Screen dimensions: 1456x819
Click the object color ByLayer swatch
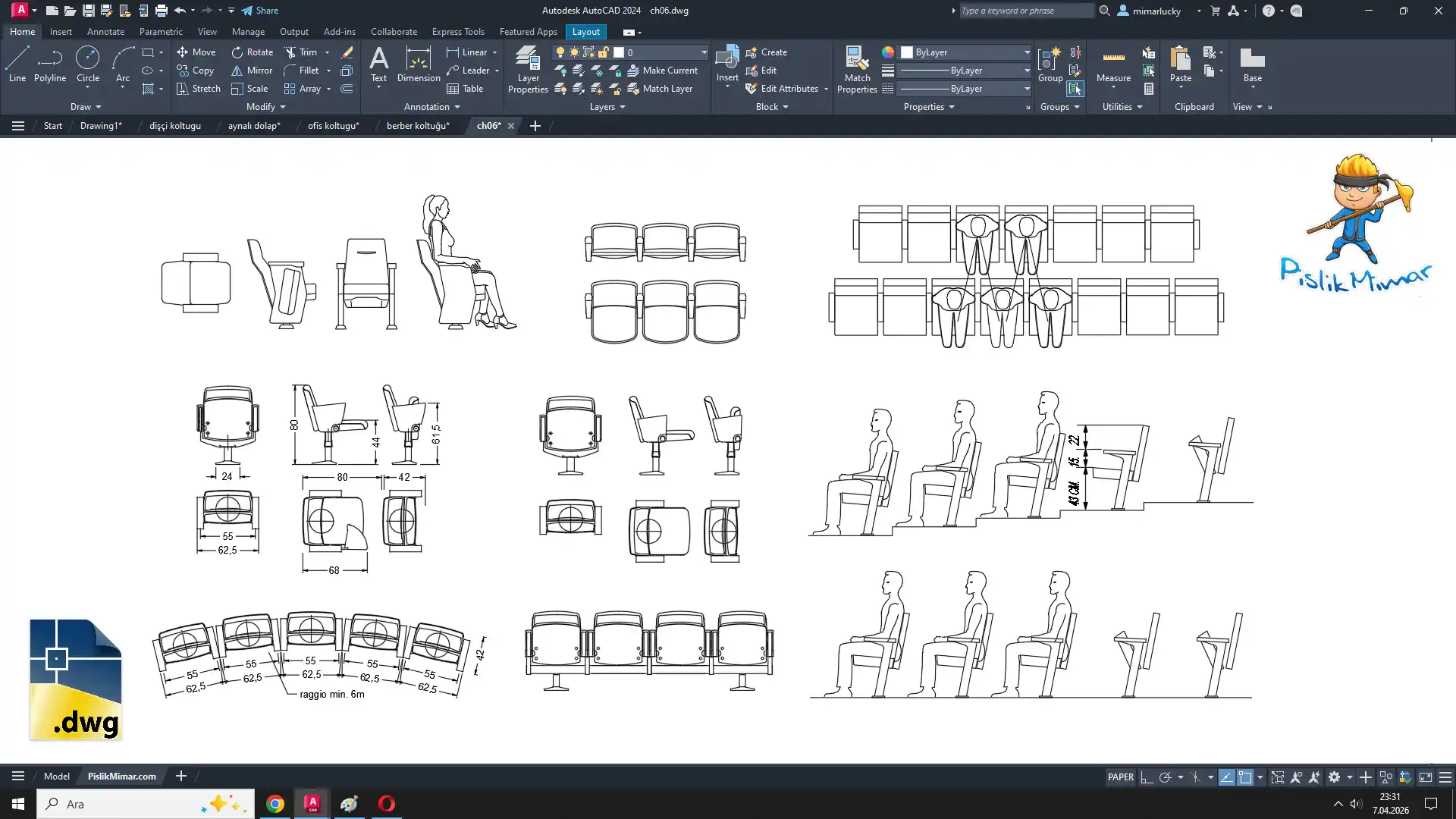tap(906, 52)
